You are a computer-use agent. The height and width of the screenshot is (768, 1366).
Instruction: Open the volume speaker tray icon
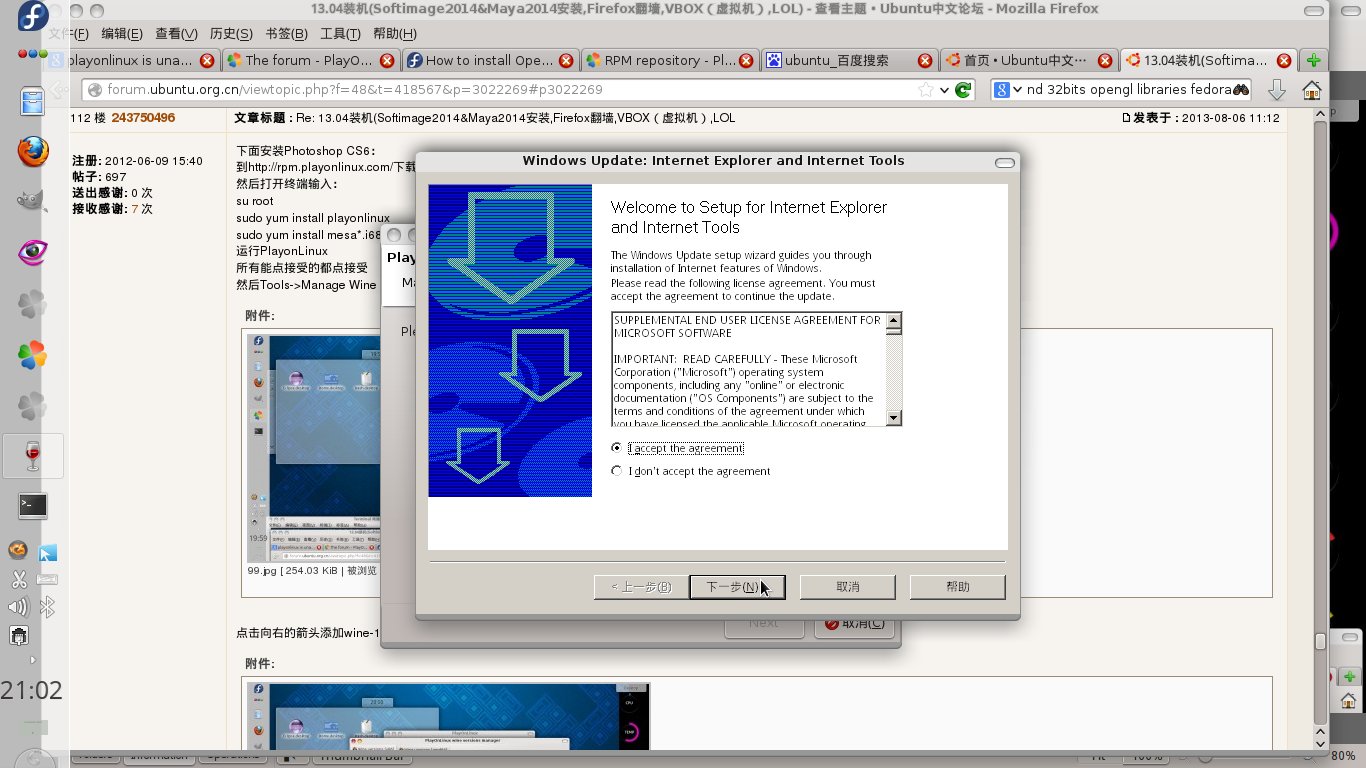18,607
